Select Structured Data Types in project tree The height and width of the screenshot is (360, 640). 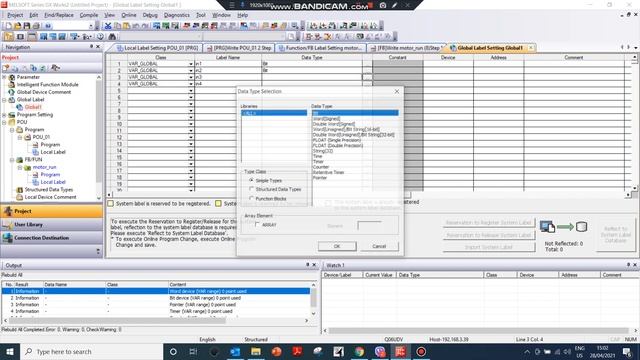pyautogui.click(x=49, y=190)
